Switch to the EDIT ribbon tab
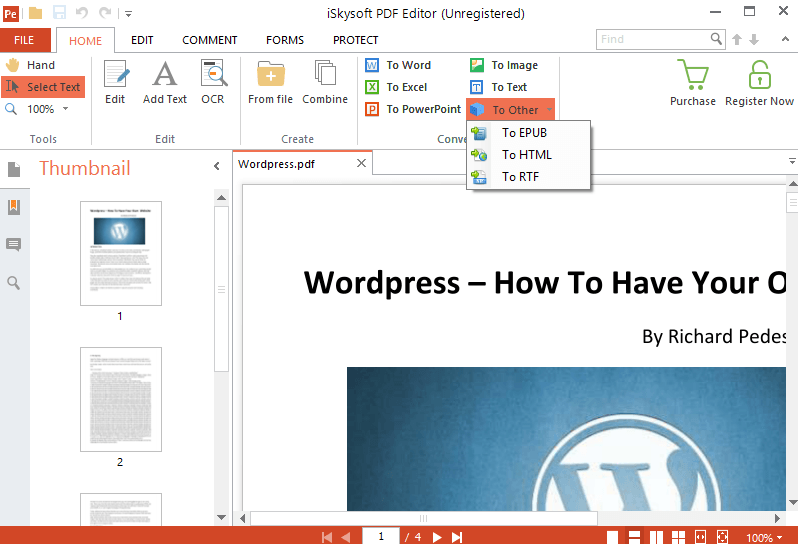Viewport: 798px width, 544px height. pyautogui.click(x=142, y=40)
